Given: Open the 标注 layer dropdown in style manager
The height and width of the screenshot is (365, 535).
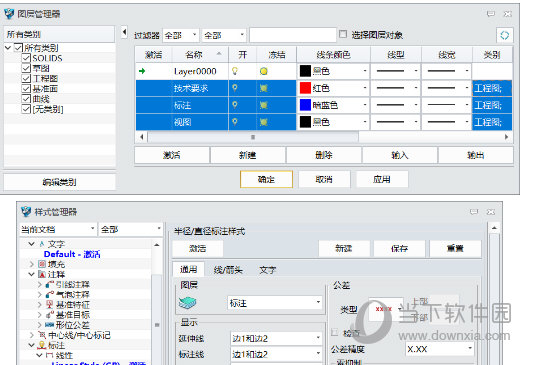Looking at the screenshot, I should tap(275, 303).
